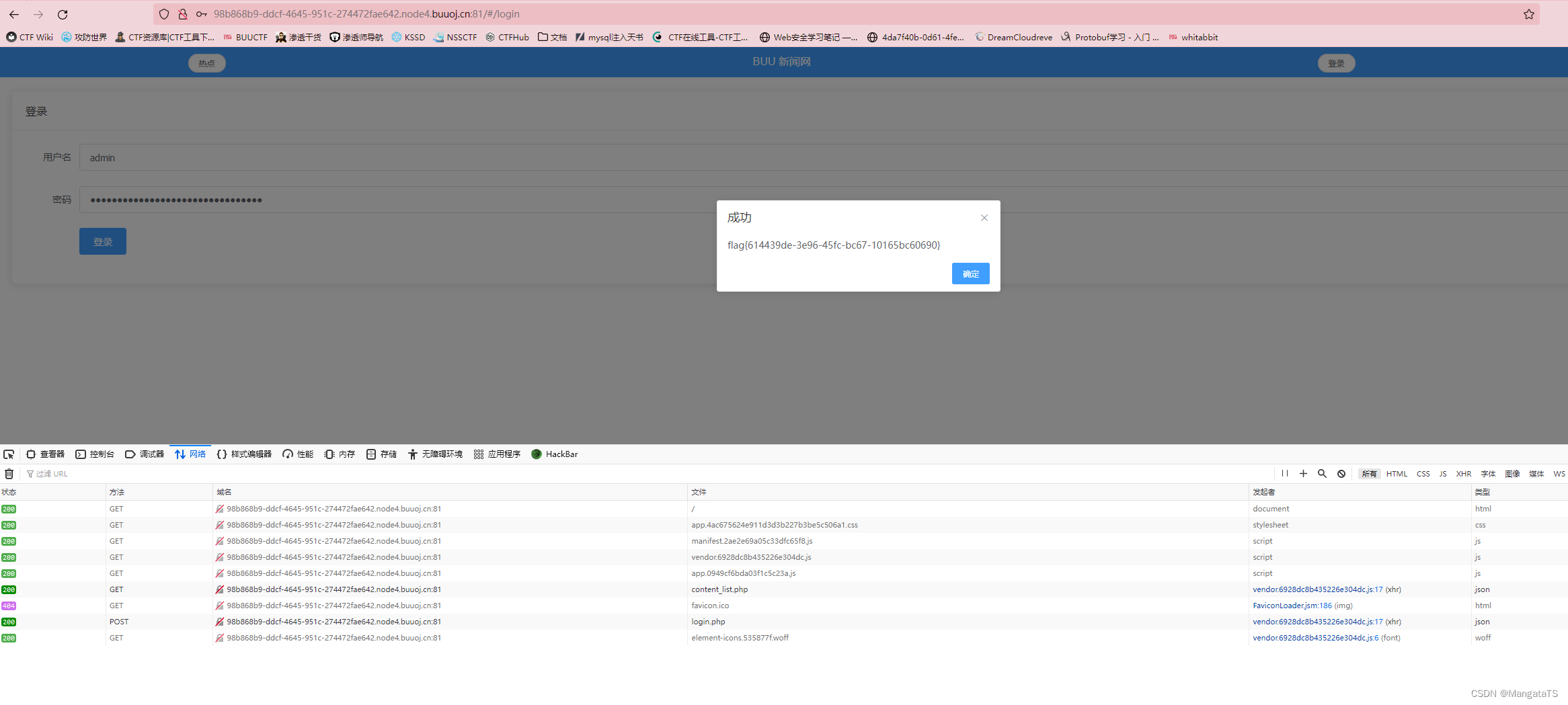Open the mysql注入天书 bookmark
The height and width of the screenshot is (705, 1568).
coord(609,38)
